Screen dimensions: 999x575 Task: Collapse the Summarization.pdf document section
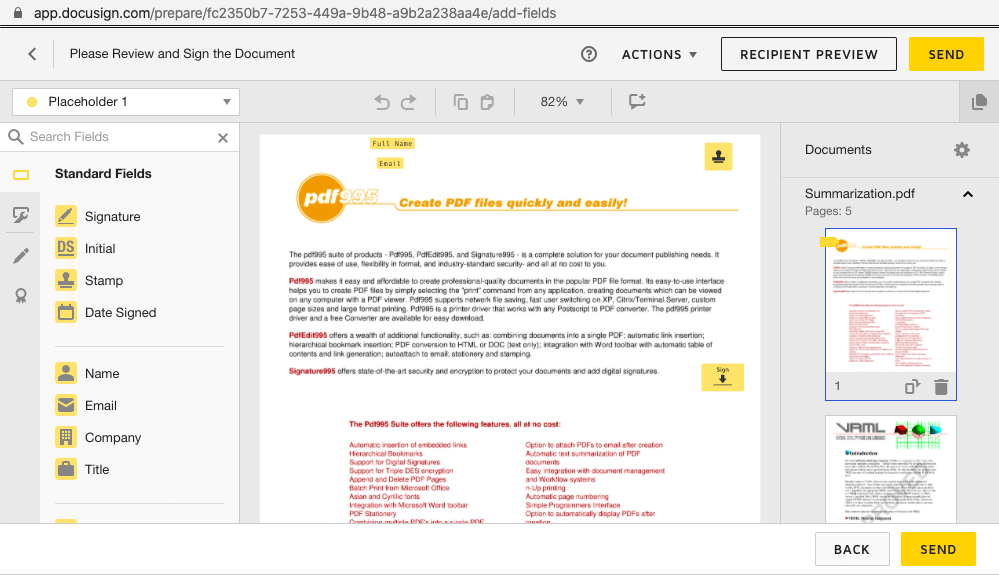point(968,194)
